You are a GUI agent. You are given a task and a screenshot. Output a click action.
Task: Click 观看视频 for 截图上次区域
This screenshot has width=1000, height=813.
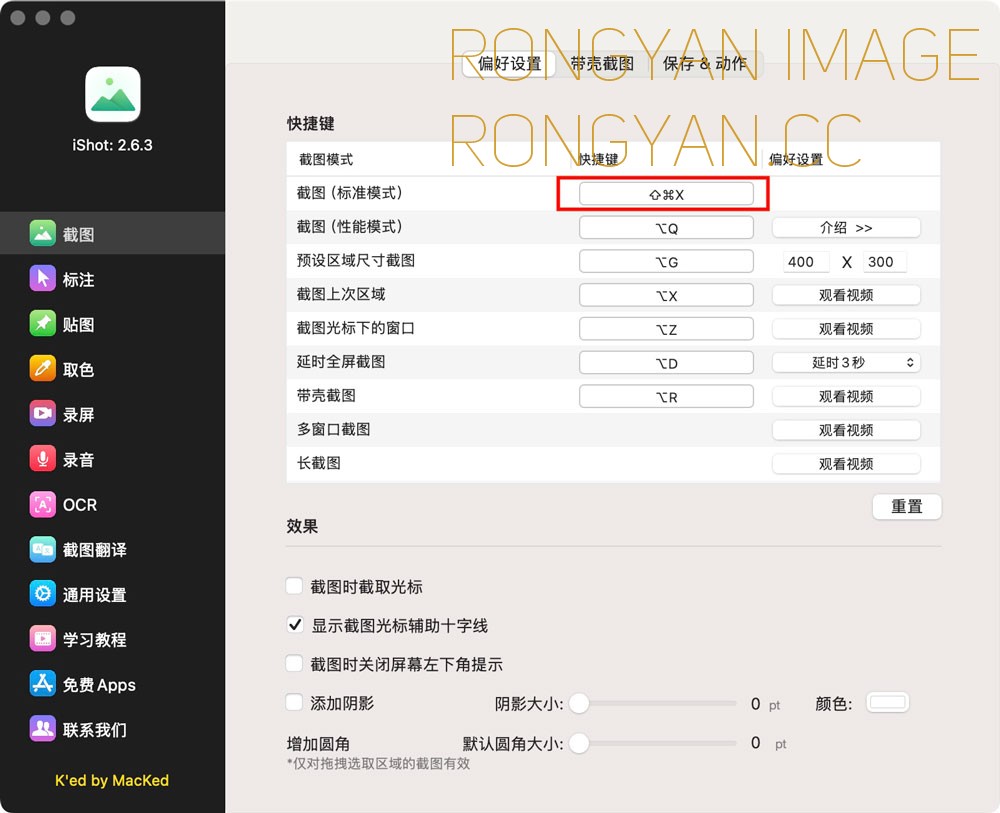point(846,295)
